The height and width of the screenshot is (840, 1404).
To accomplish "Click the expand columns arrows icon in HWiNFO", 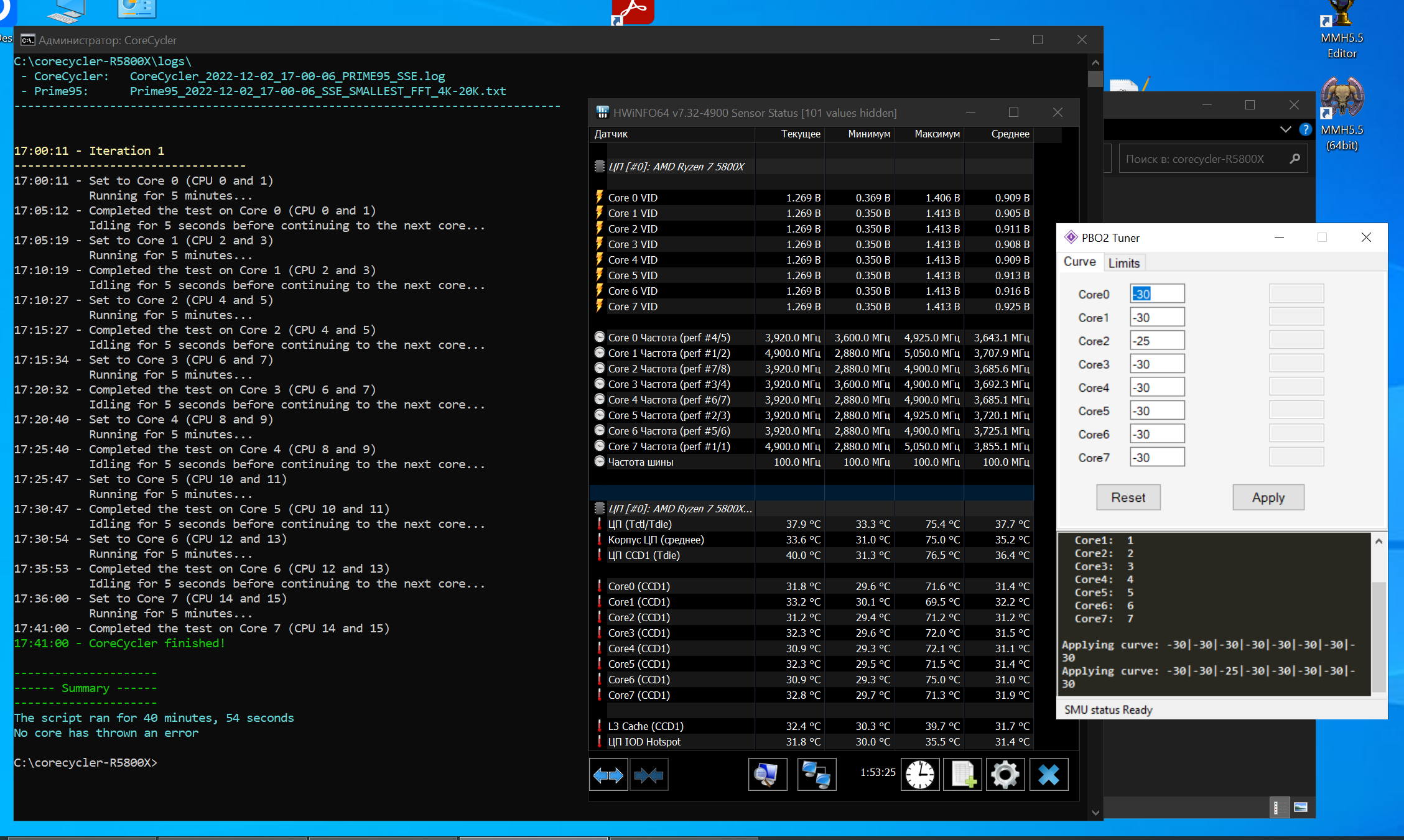I will point(608,775).
